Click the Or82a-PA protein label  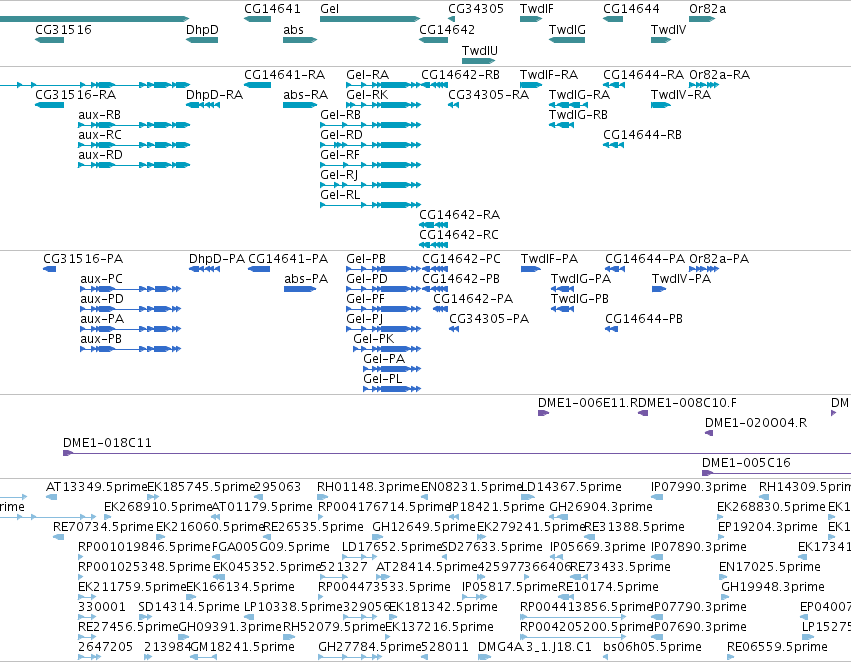[x=719, y=259]
